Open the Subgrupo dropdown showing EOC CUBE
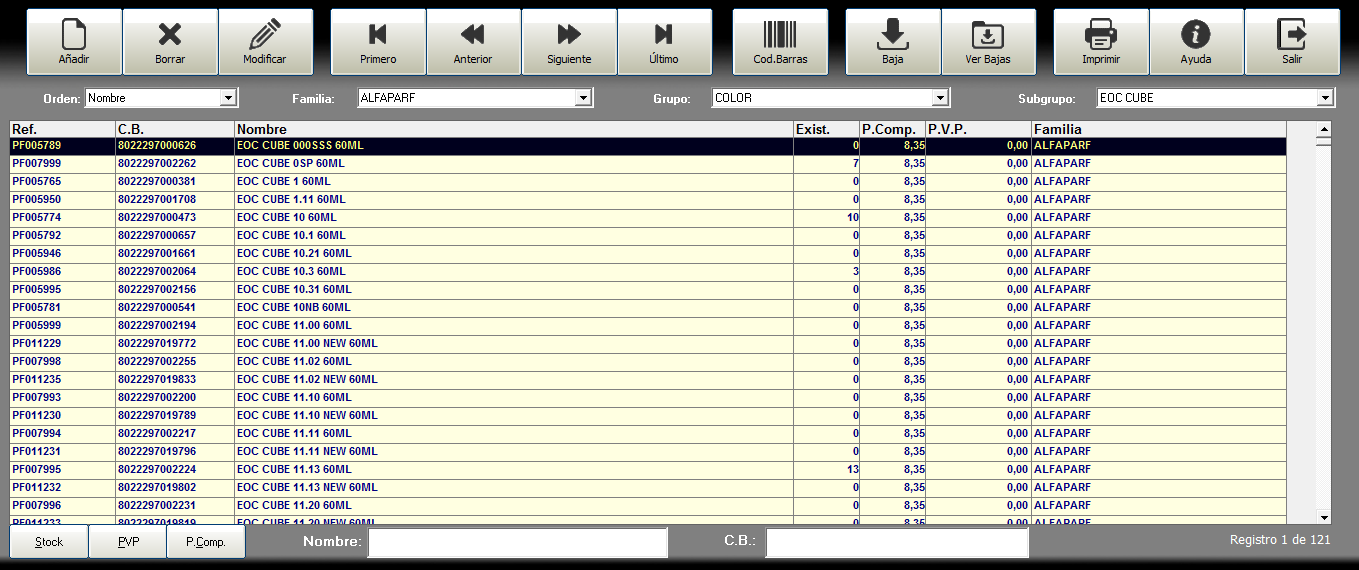1359x570 pixels. coord(1326,98)
